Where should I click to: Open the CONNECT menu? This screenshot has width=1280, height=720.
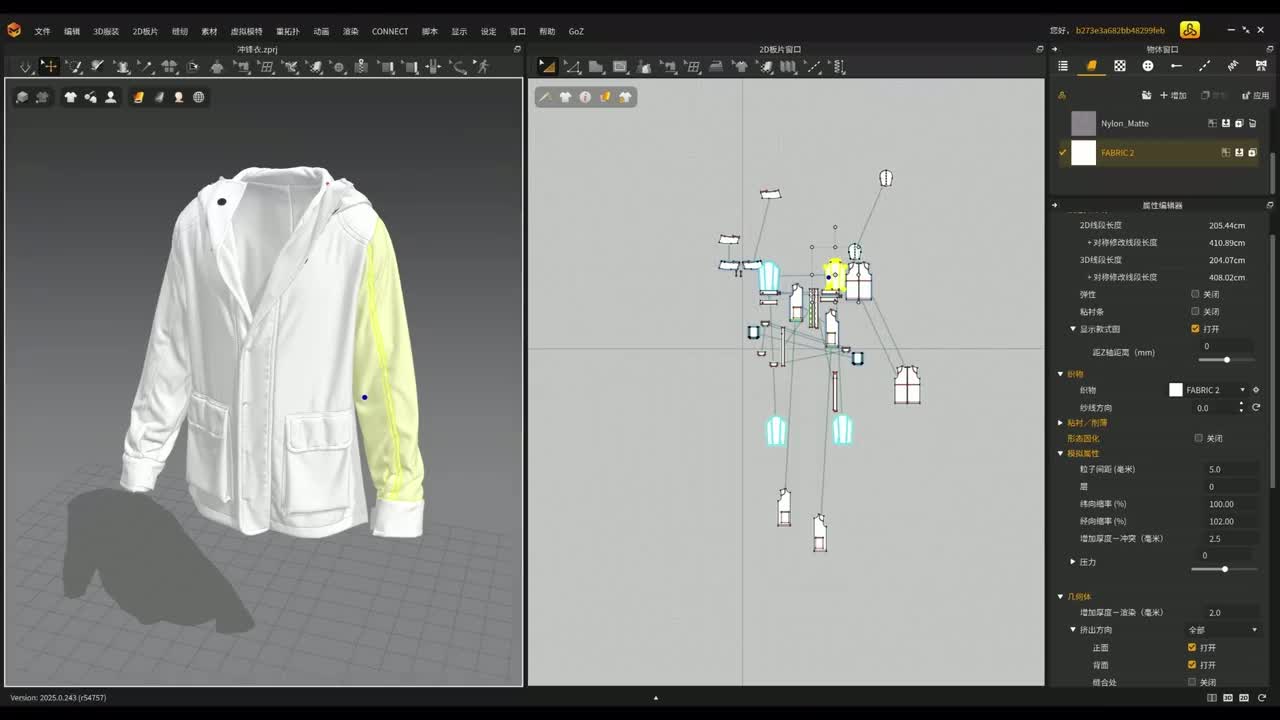click(390, 31)
